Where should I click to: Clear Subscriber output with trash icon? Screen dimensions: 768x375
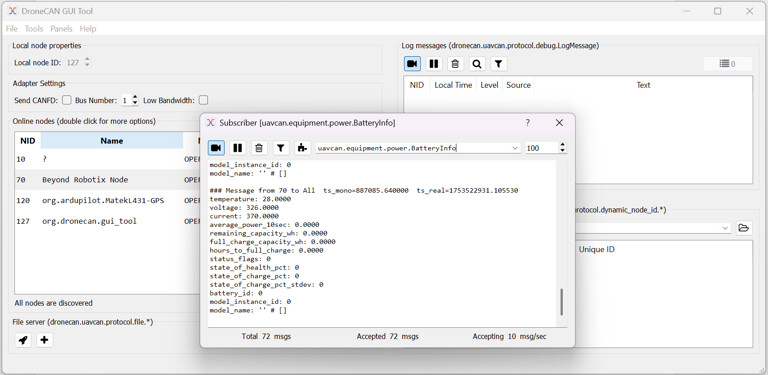tap(259, 148)
